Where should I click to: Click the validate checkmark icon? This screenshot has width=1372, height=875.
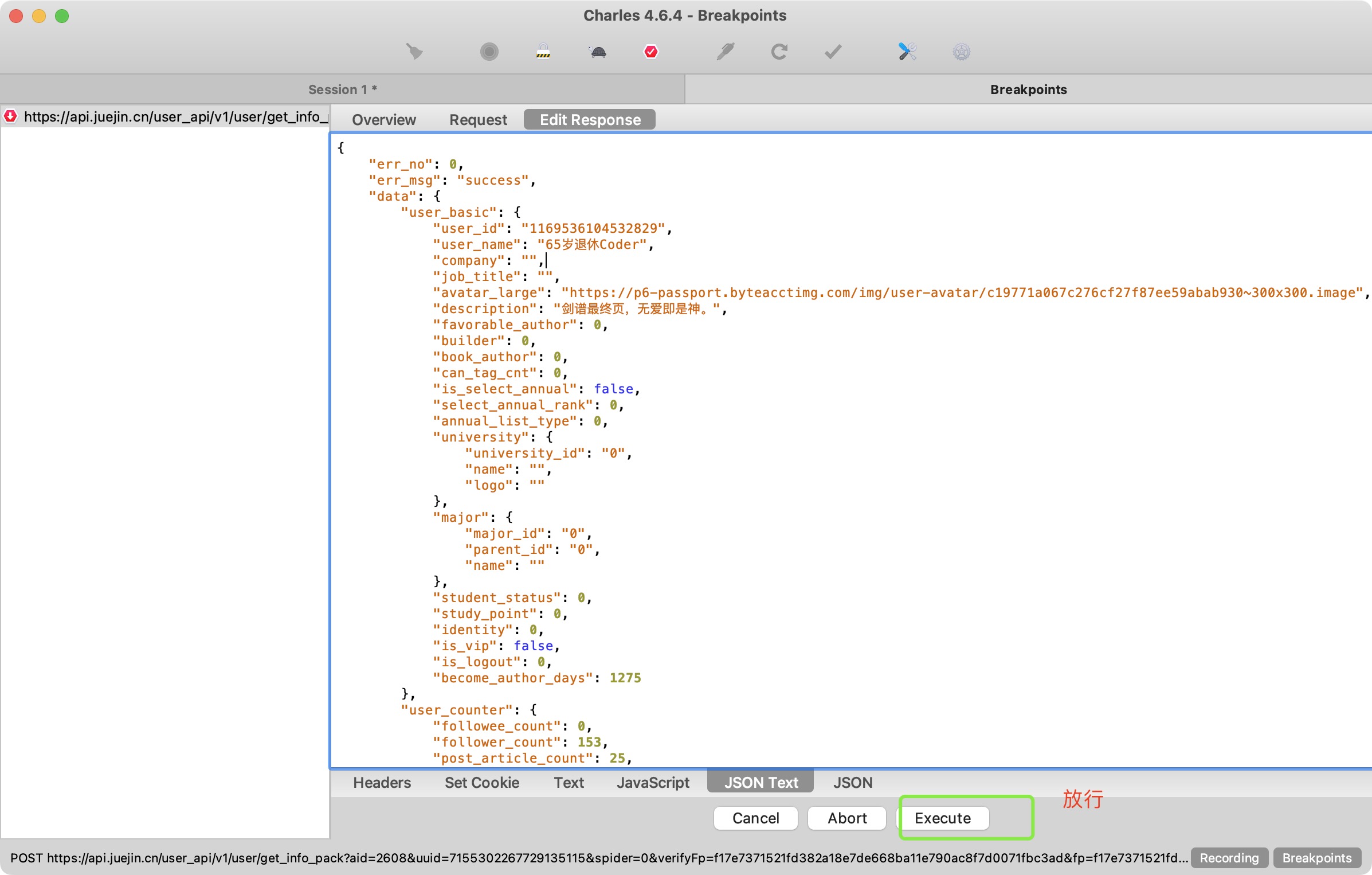833,52
